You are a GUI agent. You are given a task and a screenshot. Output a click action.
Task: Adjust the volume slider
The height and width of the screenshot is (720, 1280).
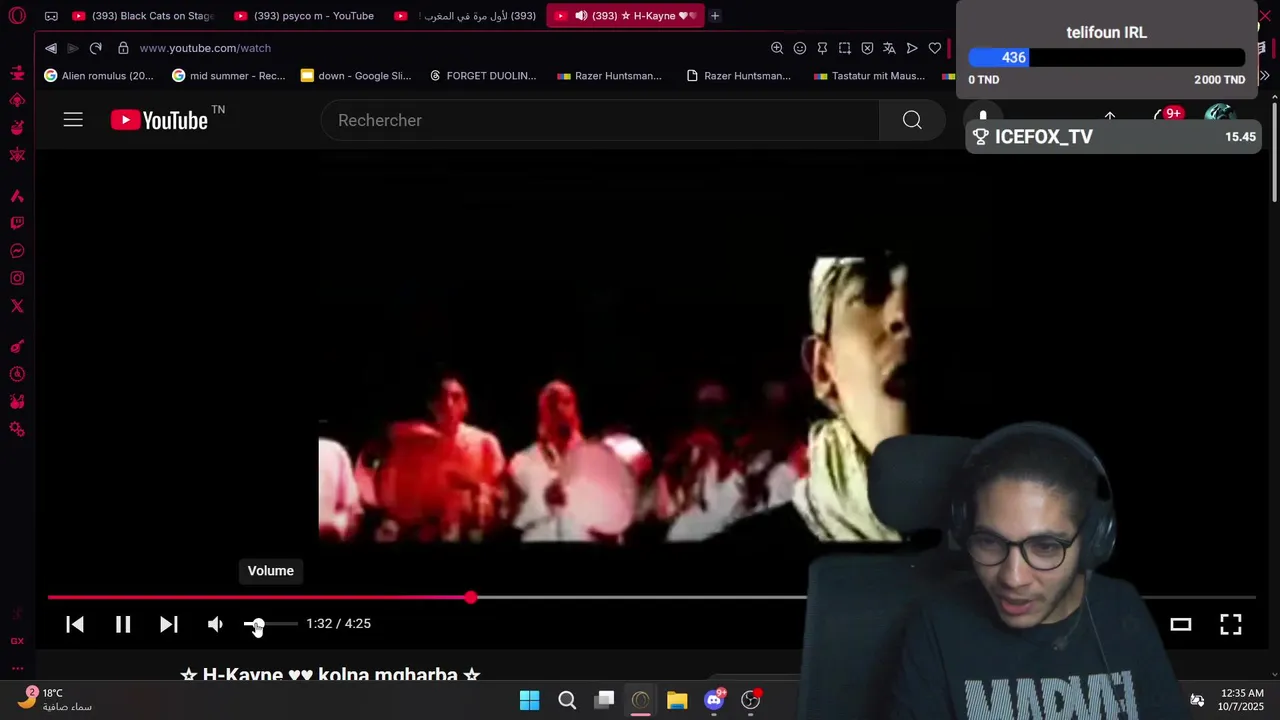(x=270, y=624)
